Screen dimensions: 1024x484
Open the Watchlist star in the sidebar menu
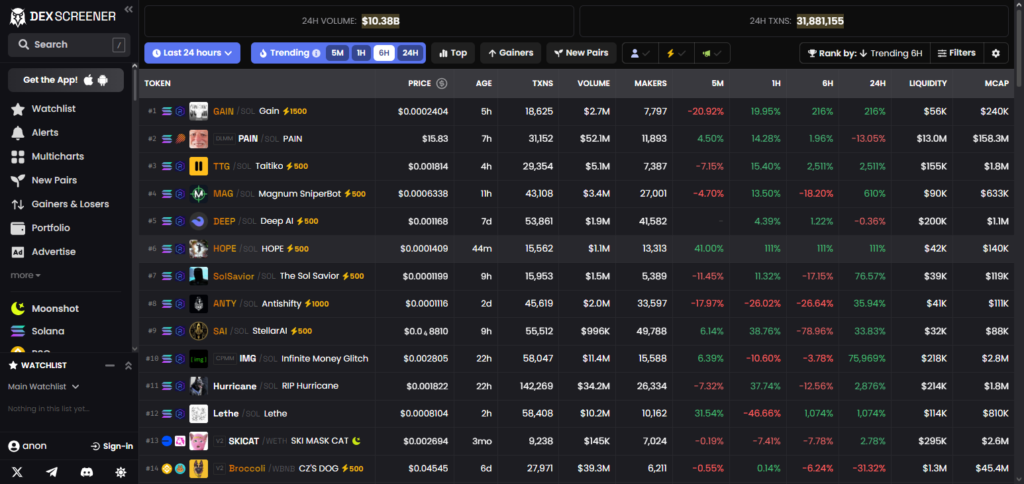18,109
